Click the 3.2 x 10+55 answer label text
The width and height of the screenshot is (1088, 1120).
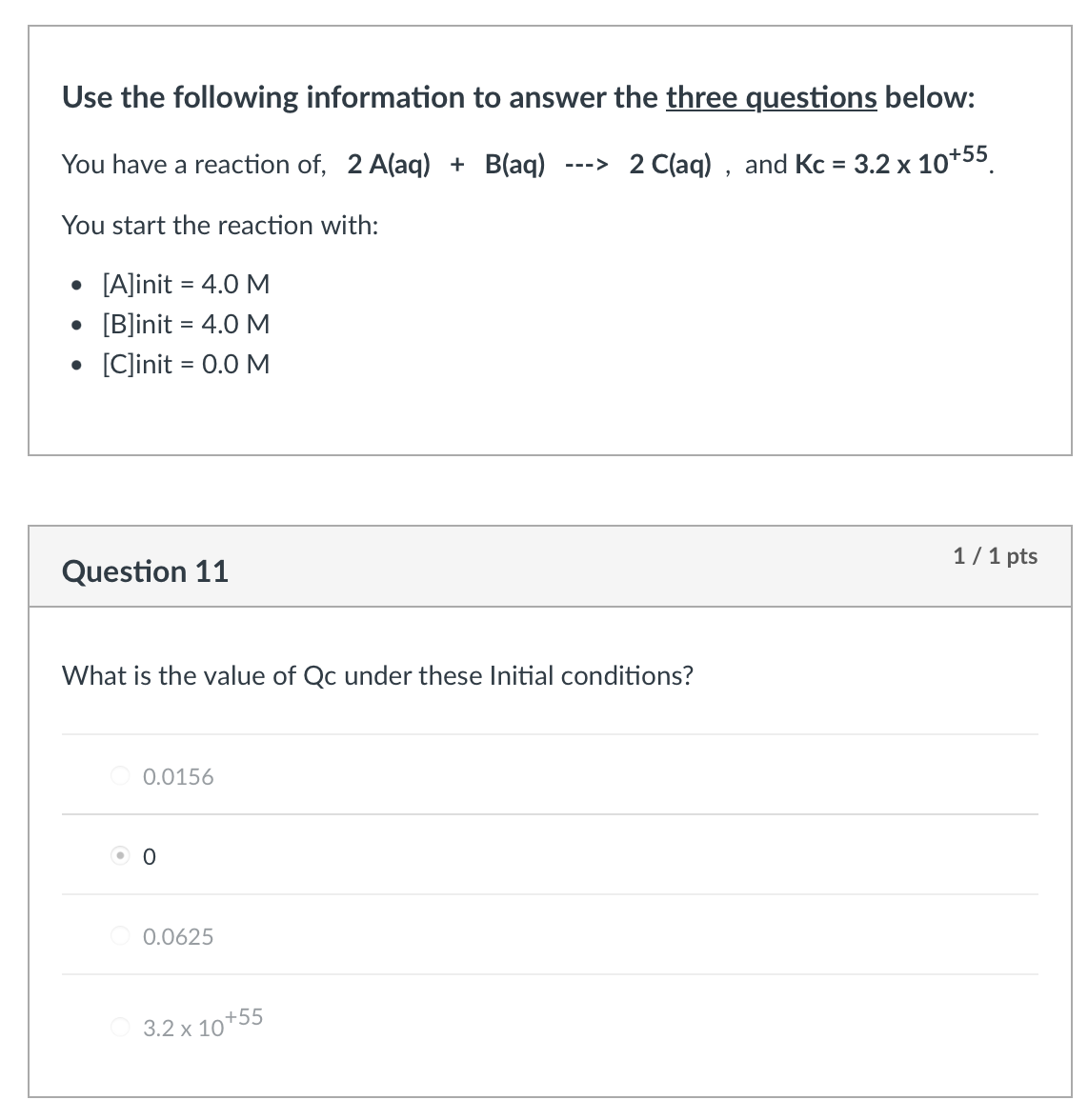pyautogui.click(x=201, y=1022)
